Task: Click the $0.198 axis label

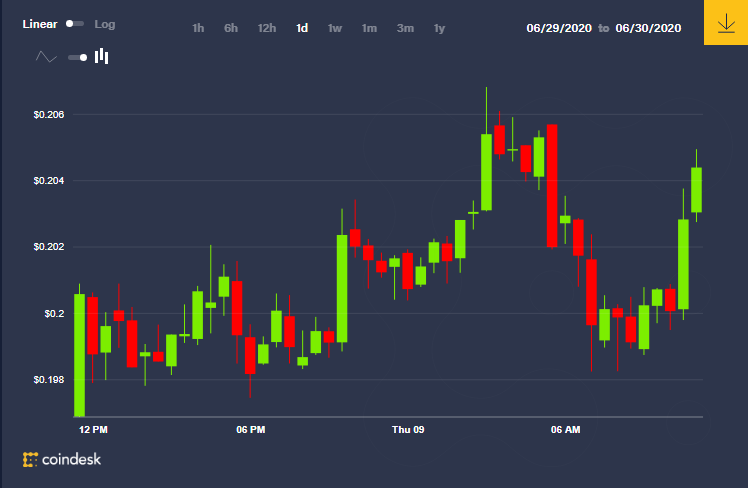Action: [x=49, y=380]
